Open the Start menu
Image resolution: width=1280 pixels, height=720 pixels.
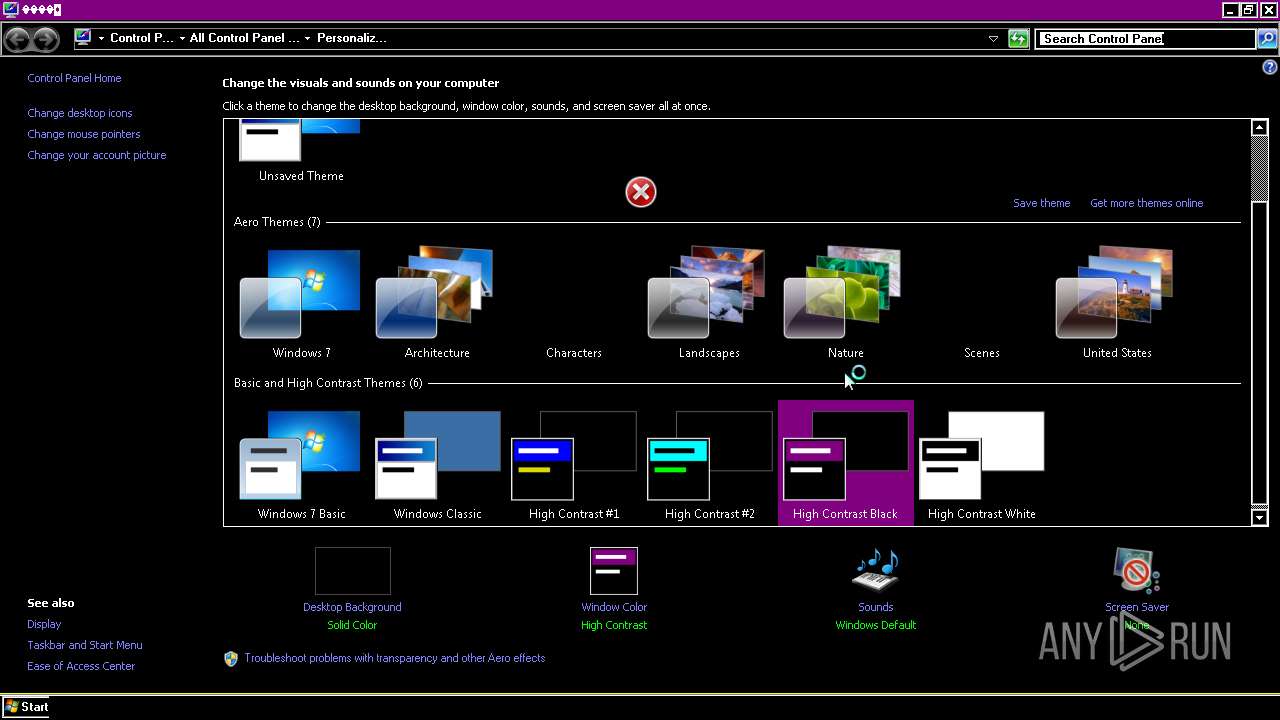[27, 707]
